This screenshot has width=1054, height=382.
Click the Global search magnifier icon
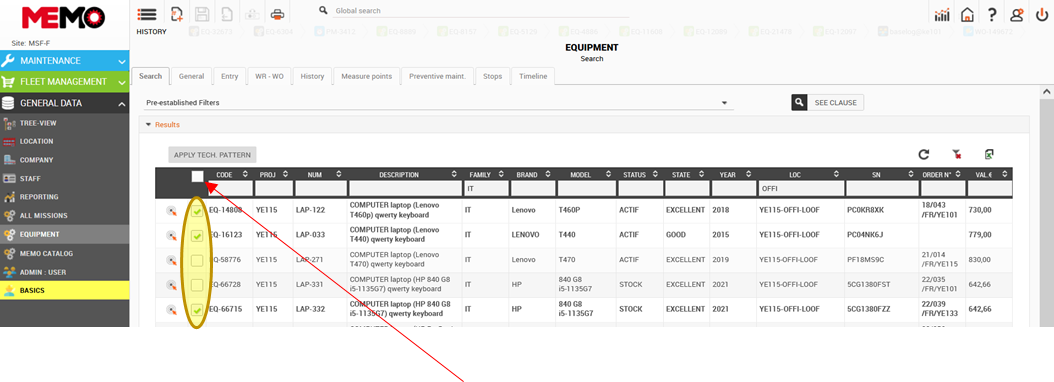(323, 11)
